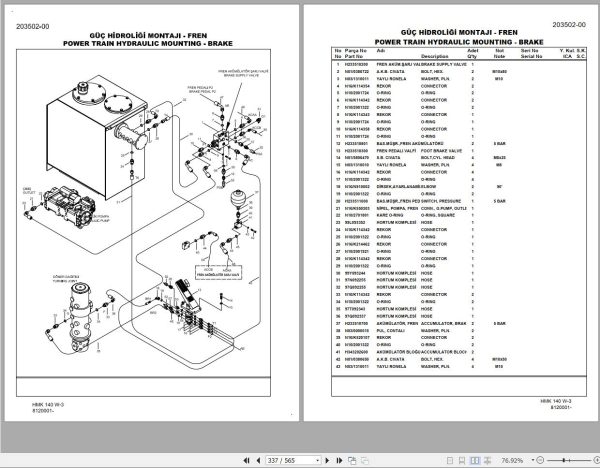This screenshot has height=468, width=600.
Task: Click the previous view icon
Action: (x=352, y=460)
